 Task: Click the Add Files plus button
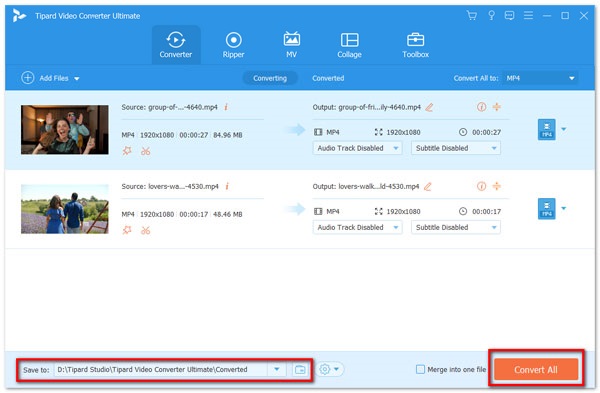click(x=28, y=78)
